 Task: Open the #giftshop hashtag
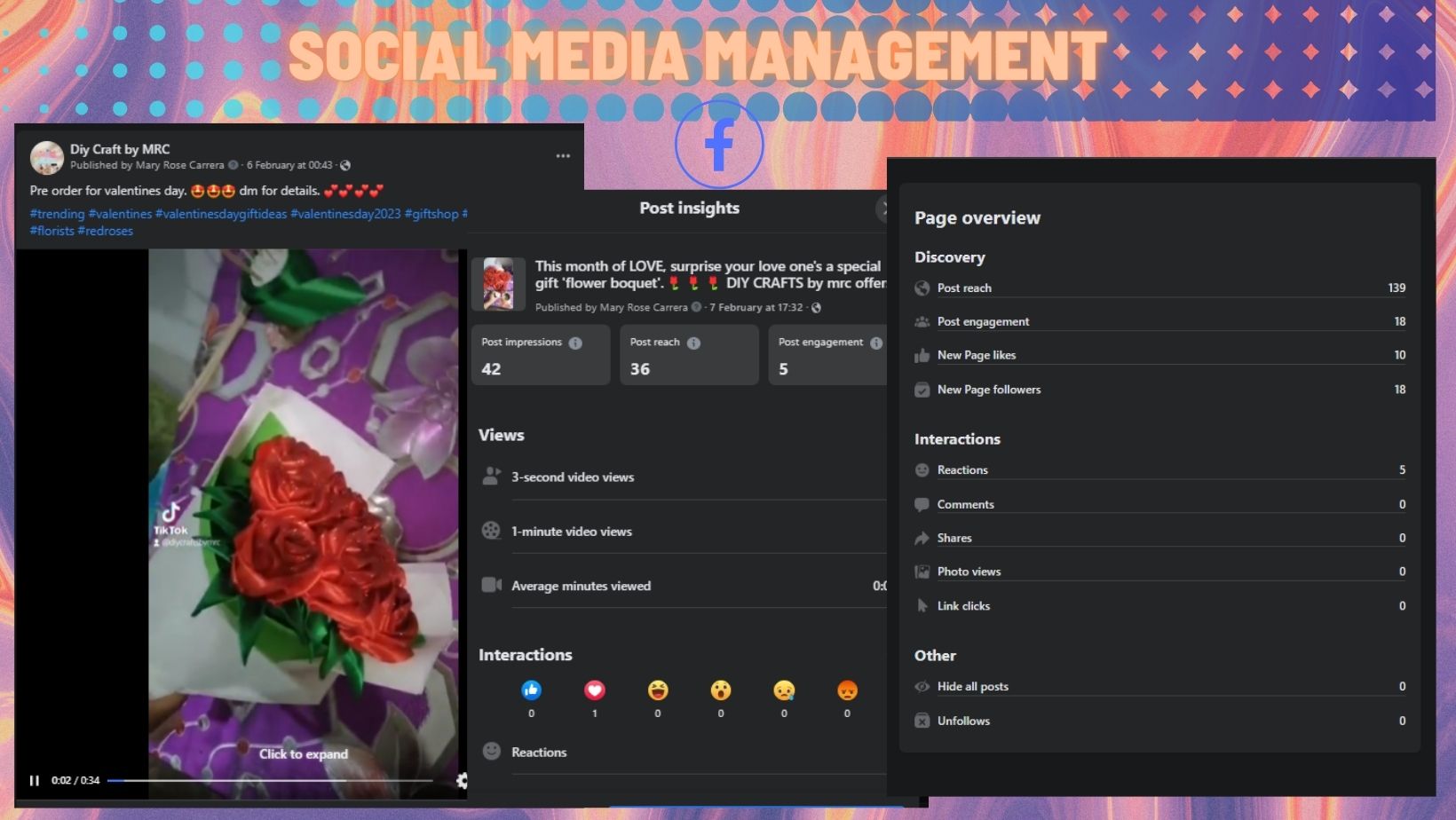pos(431,214)
